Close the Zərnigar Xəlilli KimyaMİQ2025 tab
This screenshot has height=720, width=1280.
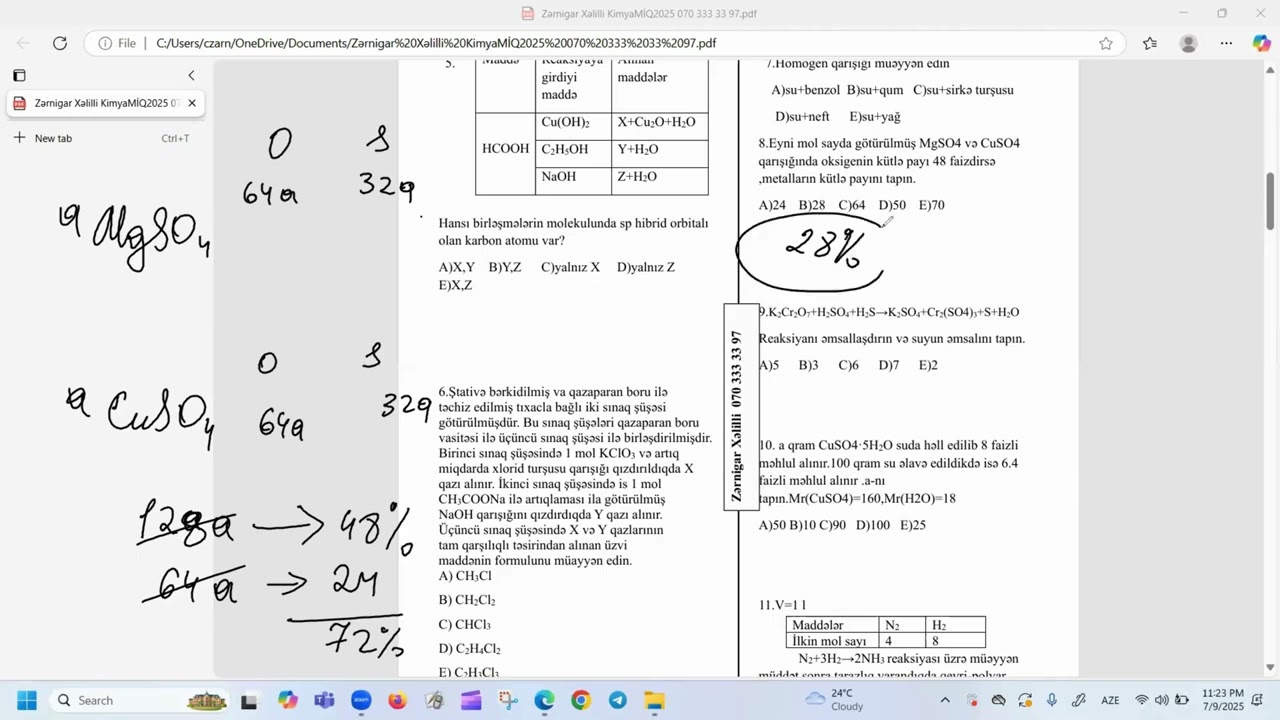(192, 103)
